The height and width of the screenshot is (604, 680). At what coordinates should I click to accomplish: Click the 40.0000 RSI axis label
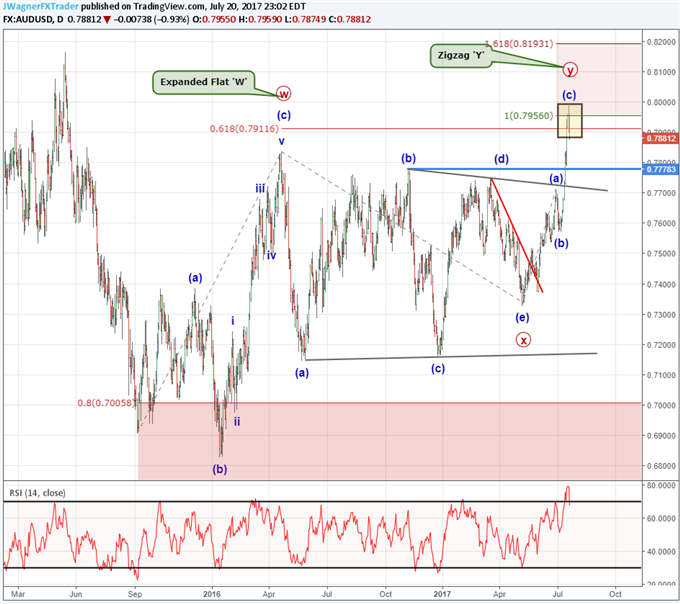(x=661, y=552)
